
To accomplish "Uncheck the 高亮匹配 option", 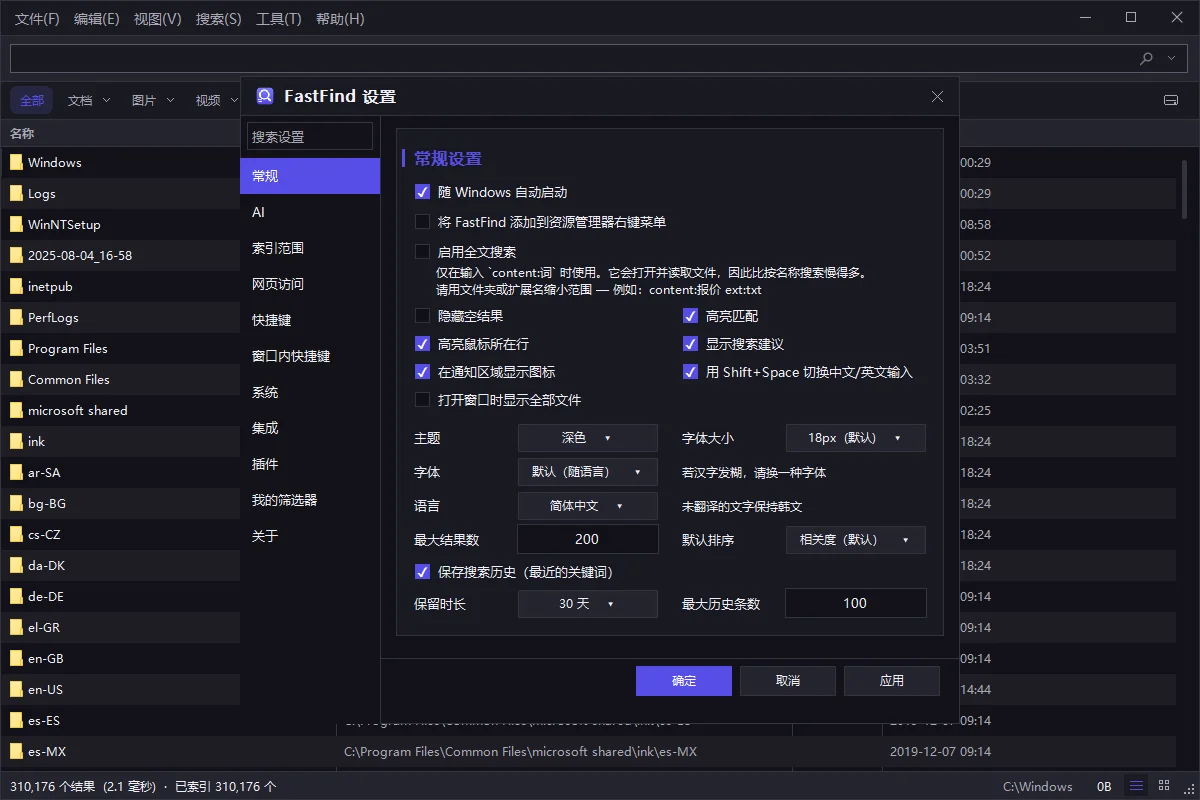I will point(690,316).
